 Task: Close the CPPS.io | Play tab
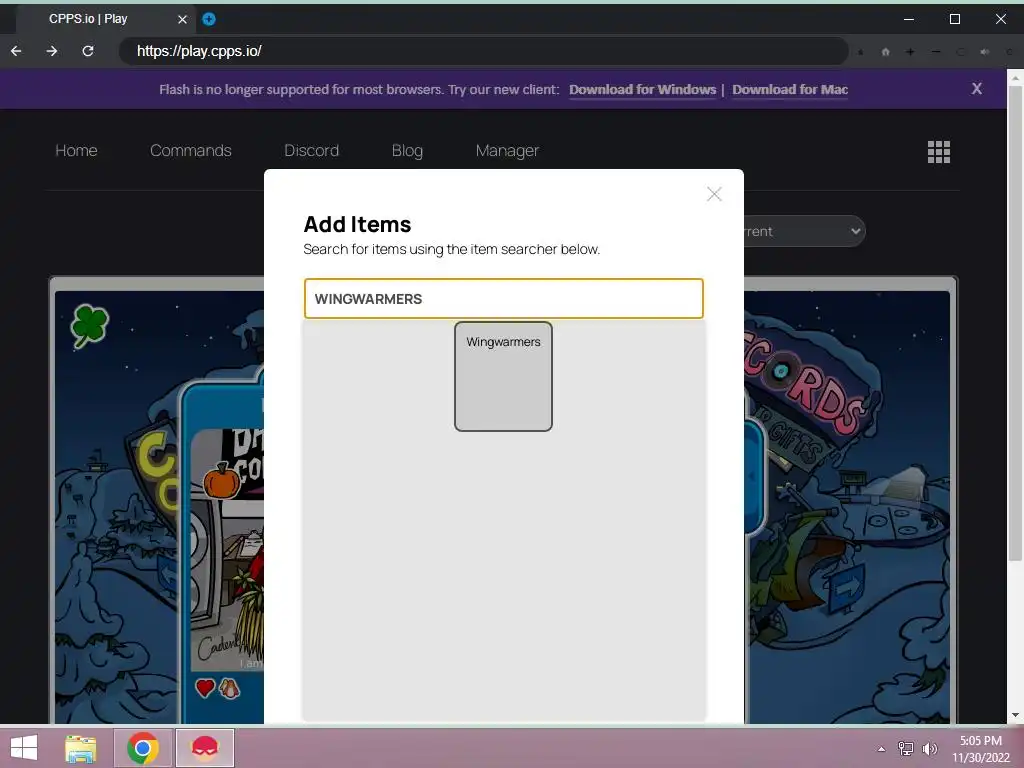tap(182, 19)
